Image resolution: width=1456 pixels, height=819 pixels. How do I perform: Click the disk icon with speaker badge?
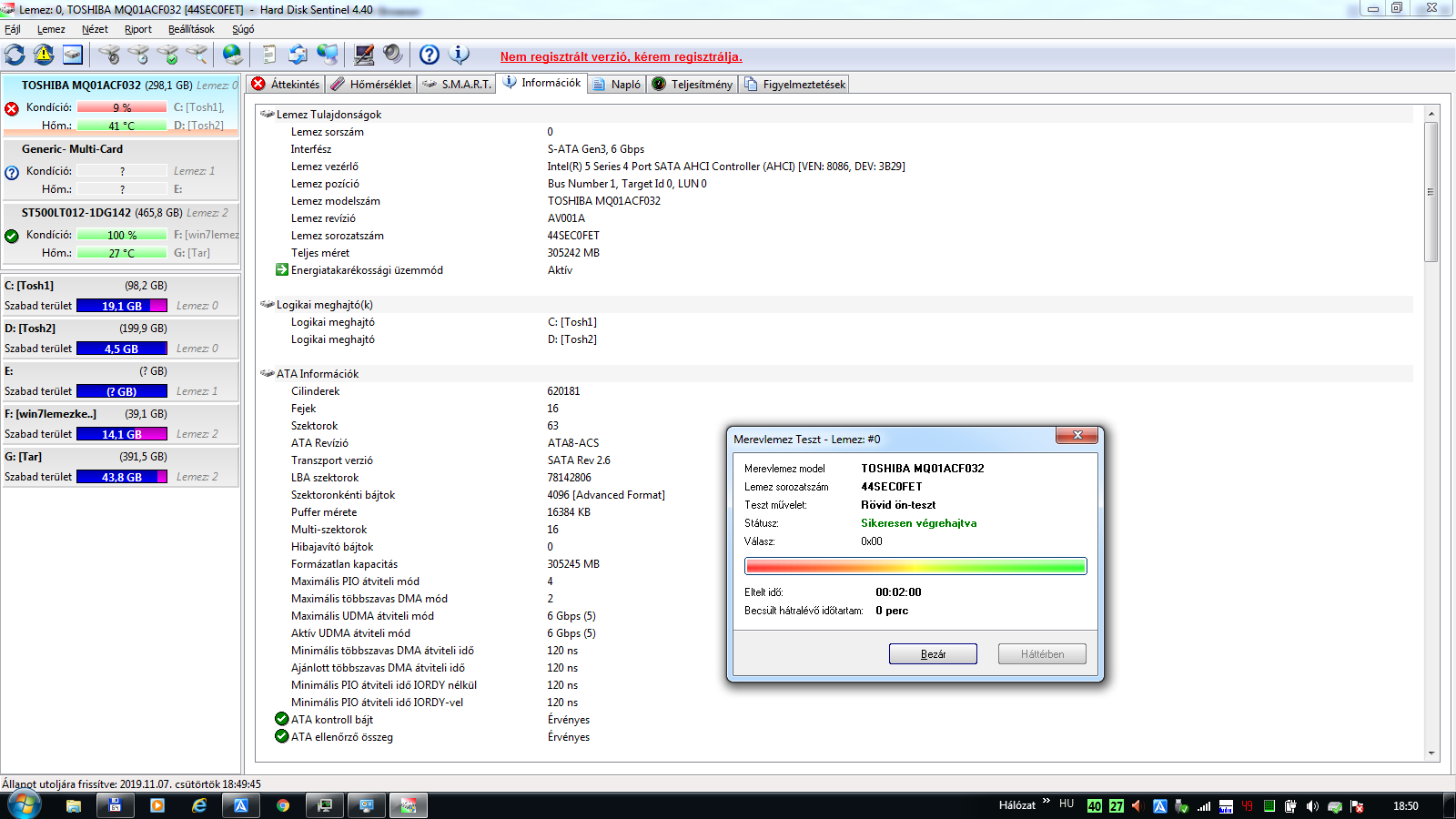point(109,55)
